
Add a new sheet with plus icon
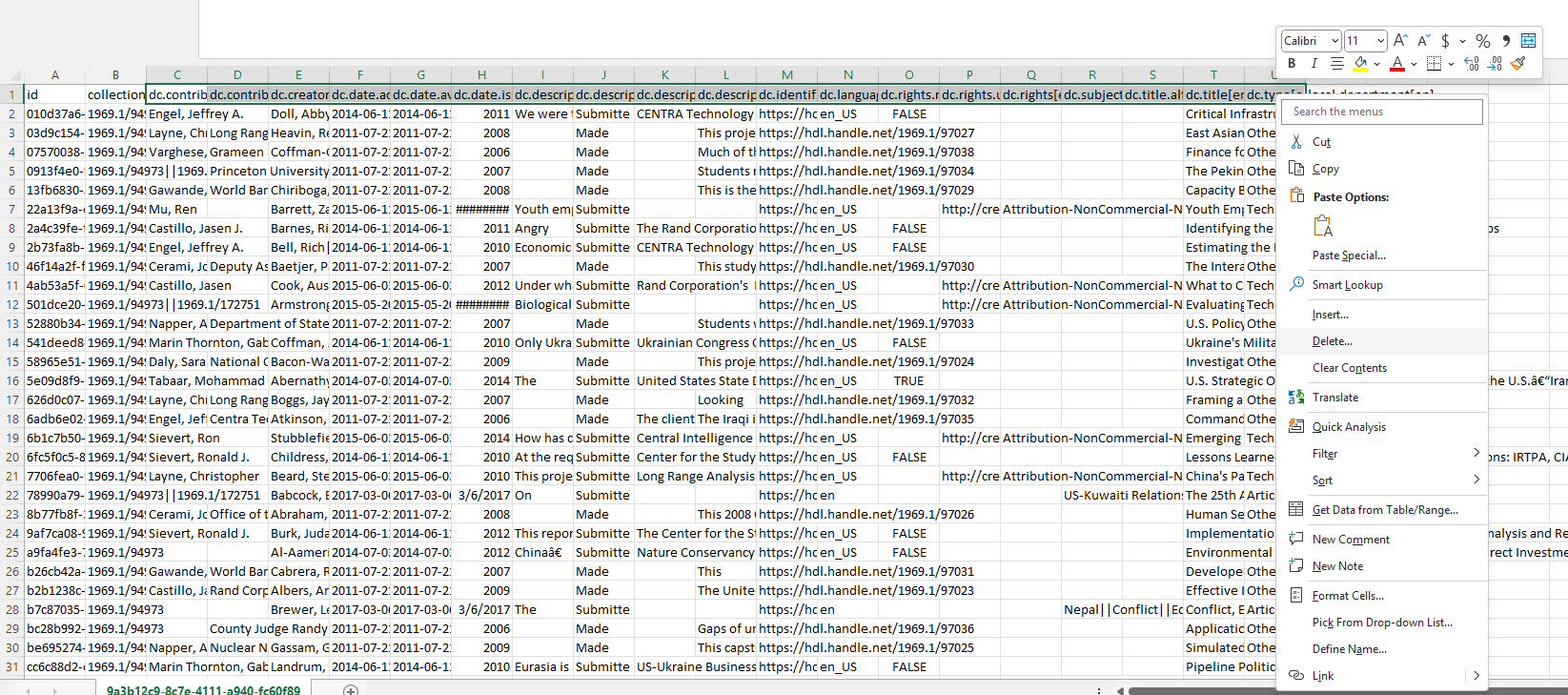(x=351, y=689)
